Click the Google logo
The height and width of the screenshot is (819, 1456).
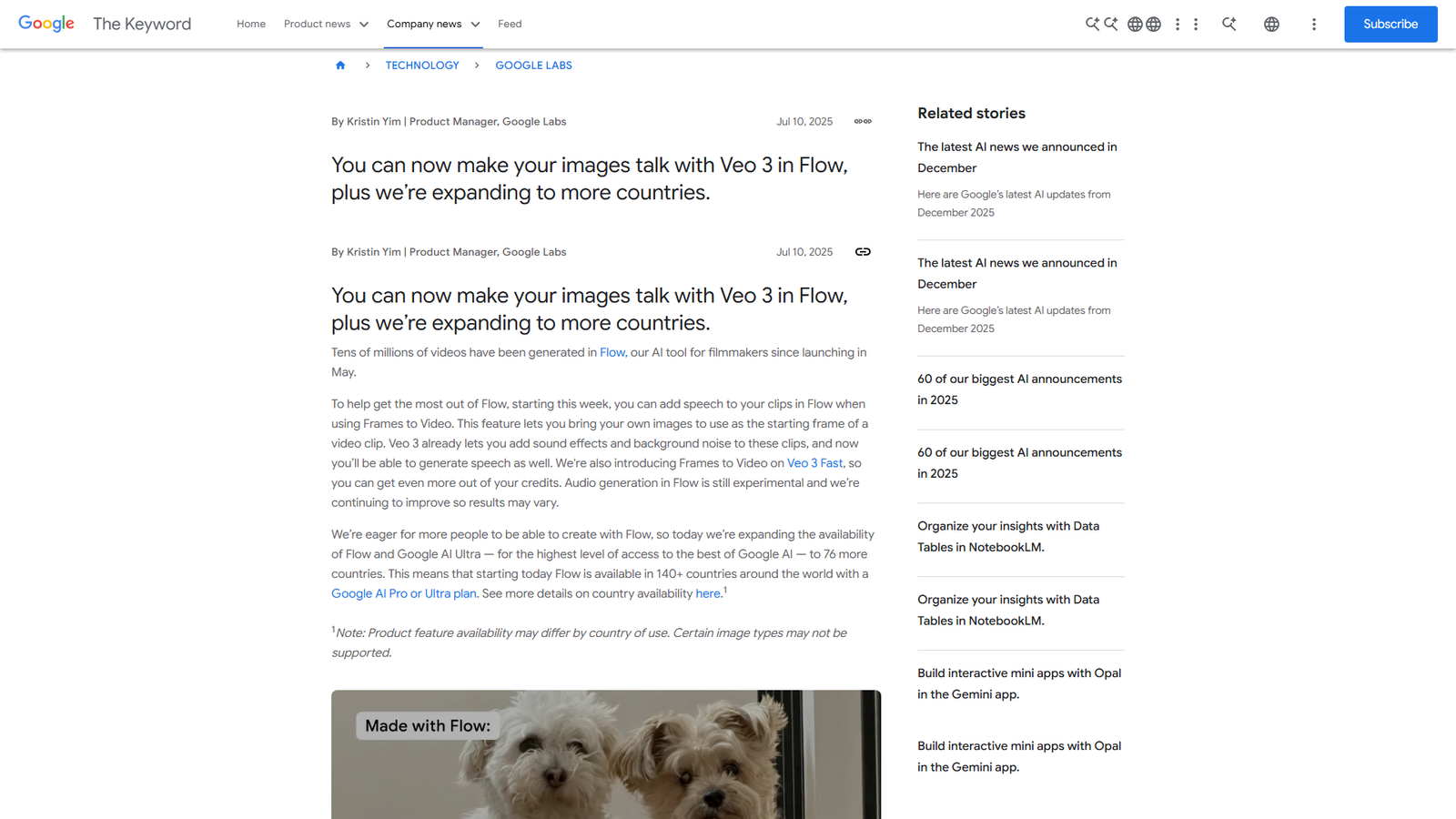click(45, 24)
